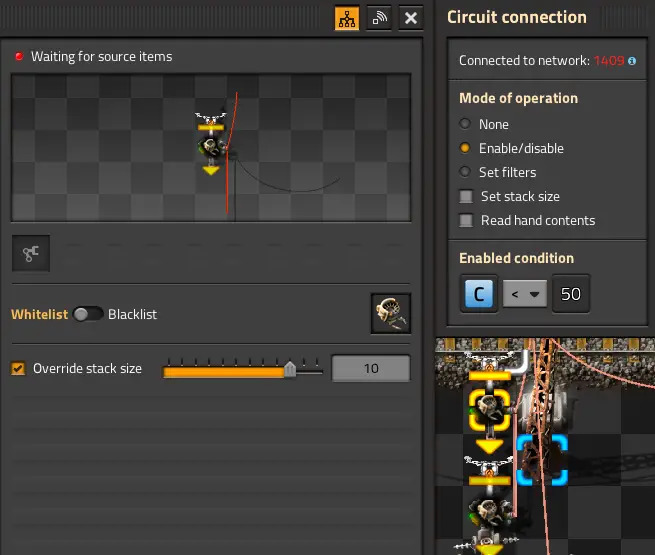Toggle the Whitelist/Blacklist switch
The height and width of the screenshot is (555, 655).
pos(88,314)
